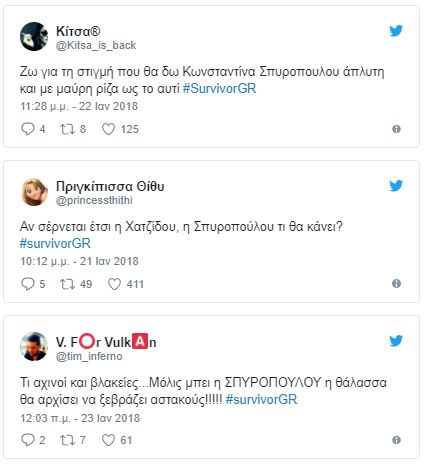Open the @tim_inferno profile handle
The width and height of the screenshot is (424, 466).
[89, 356]
